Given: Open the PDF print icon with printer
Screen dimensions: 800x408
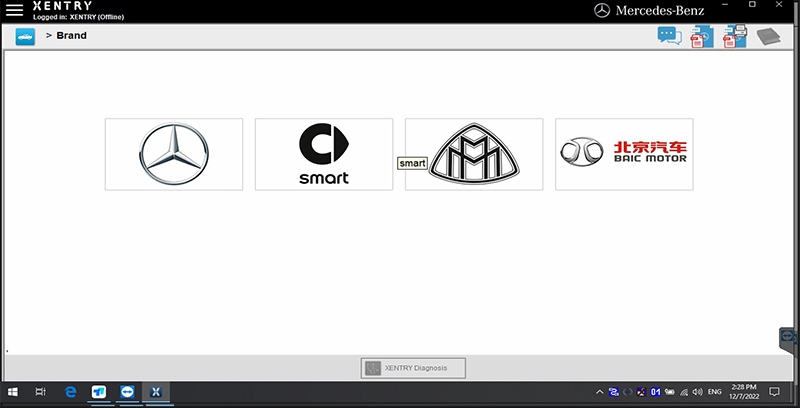Looking at the screenshot, I should (x=735, y=37).
